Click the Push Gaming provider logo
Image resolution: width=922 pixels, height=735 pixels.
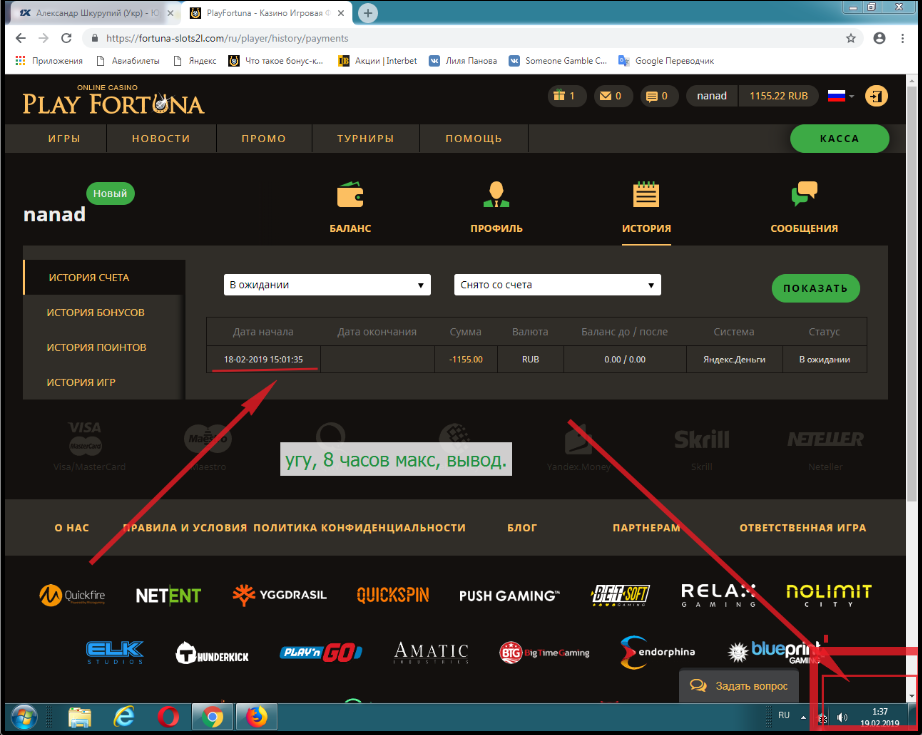coord(509,596)
